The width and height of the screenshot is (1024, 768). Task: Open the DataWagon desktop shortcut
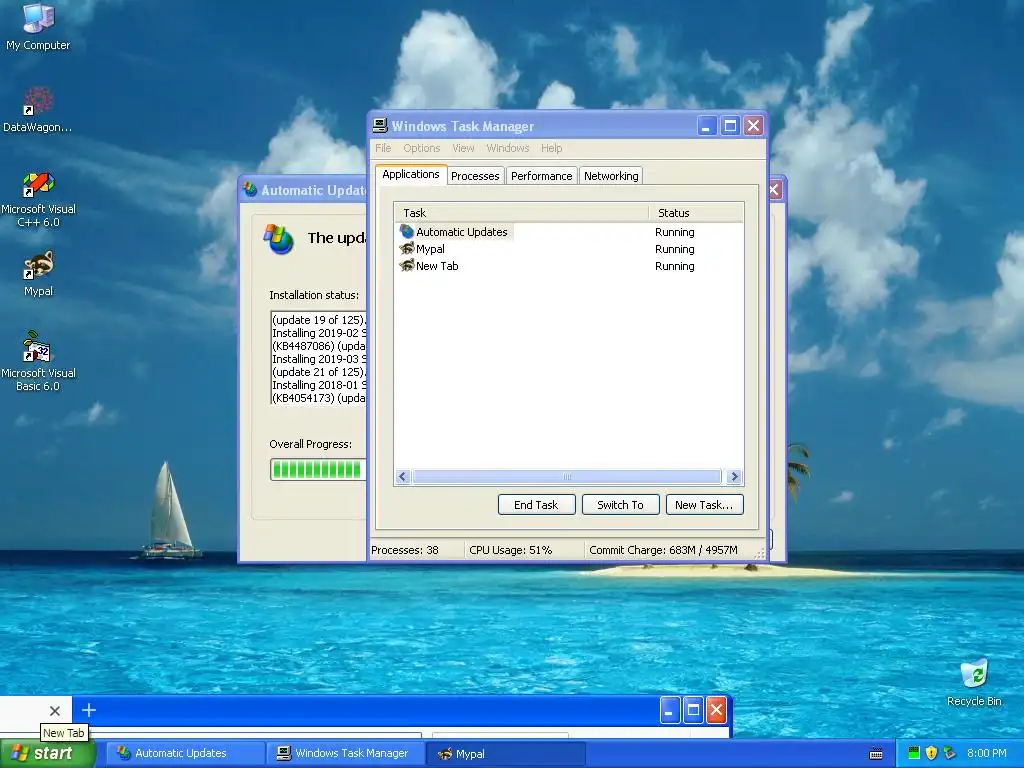[38, 110]
